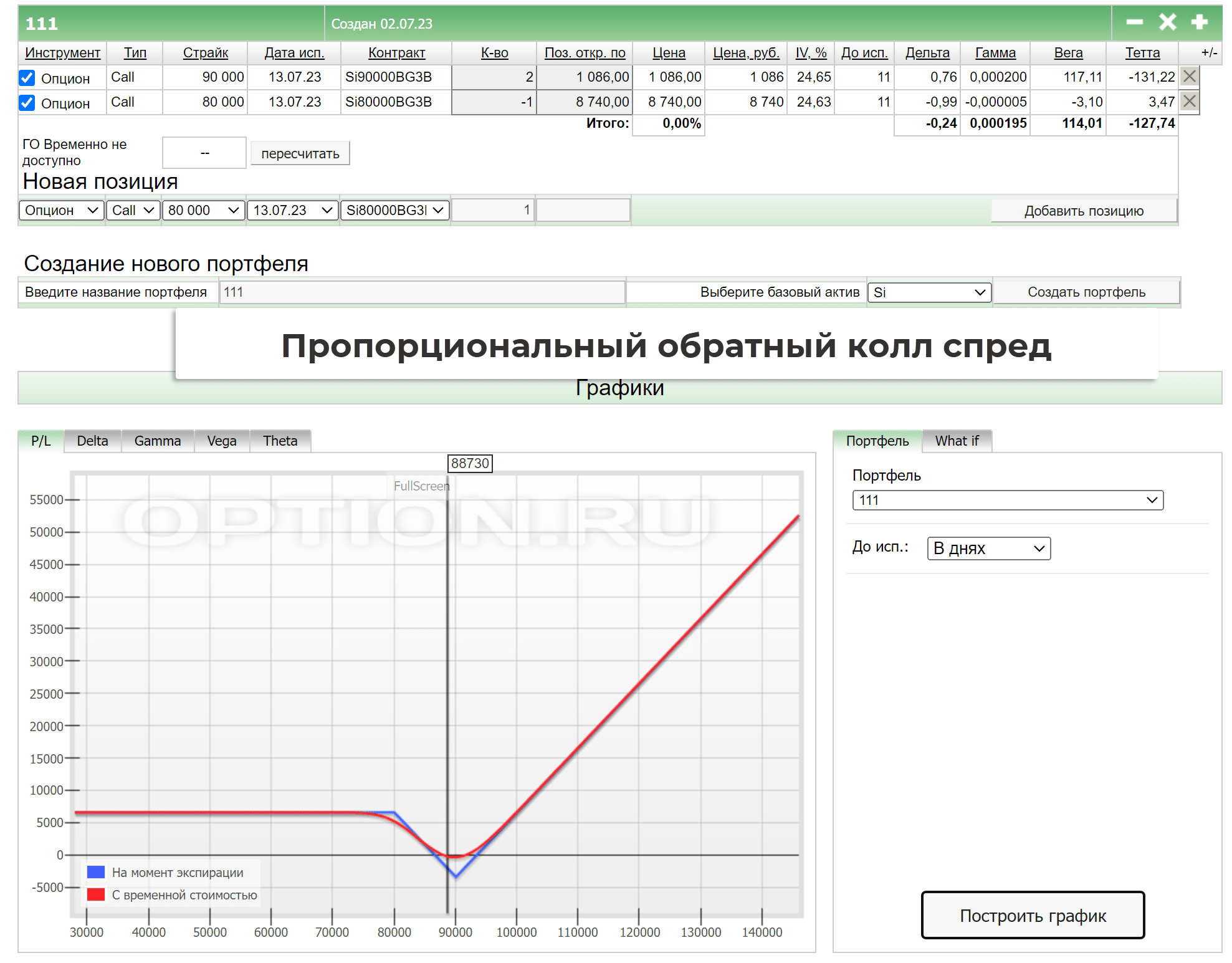Click 'Добавить позицию' button

click(x=1084, y=211)
